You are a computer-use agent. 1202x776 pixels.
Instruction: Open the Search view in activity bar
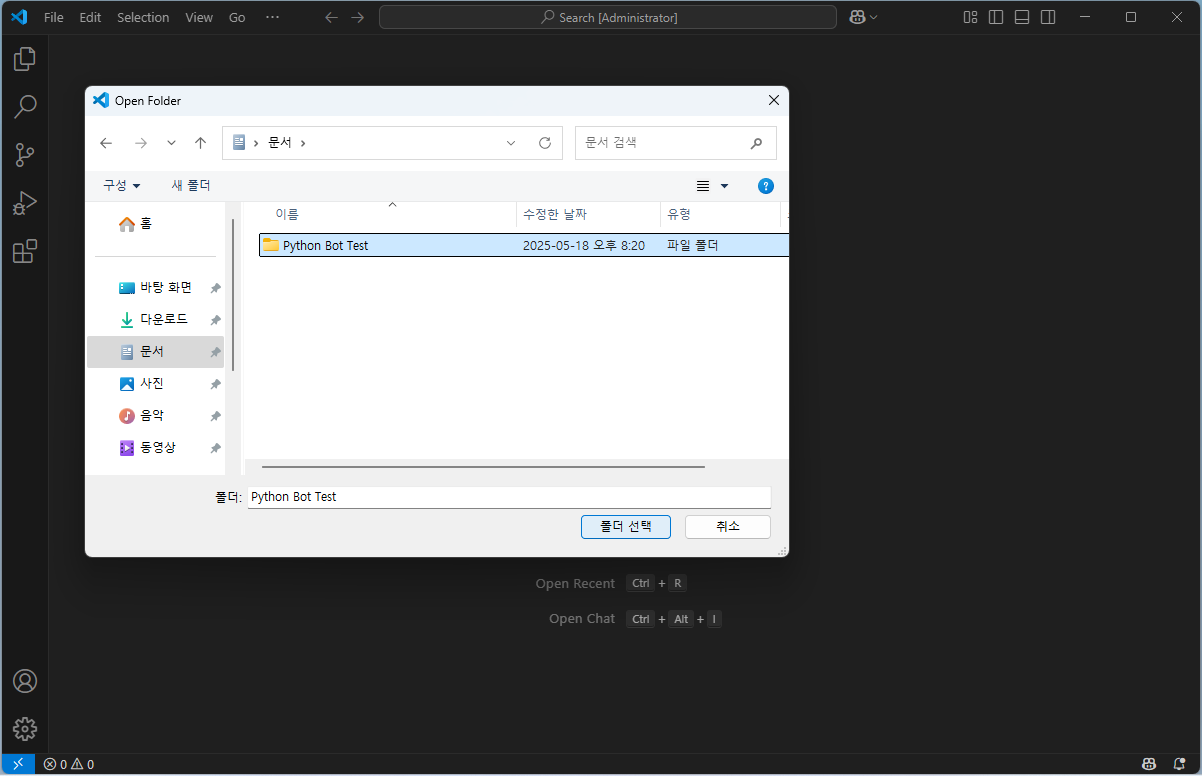point(25,107)
